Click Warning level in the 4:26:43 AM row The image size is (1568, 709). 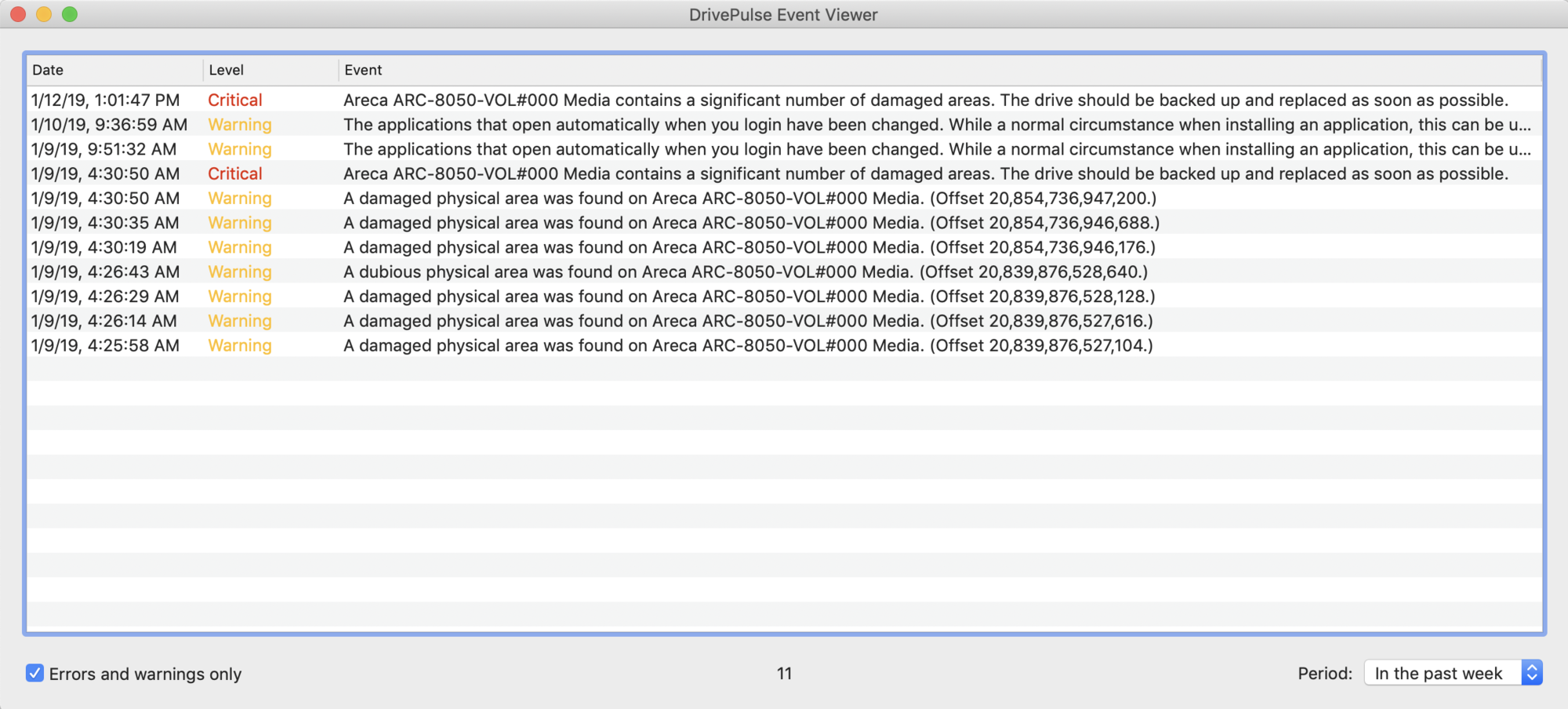pyautogui.click(x=240, y=272)
